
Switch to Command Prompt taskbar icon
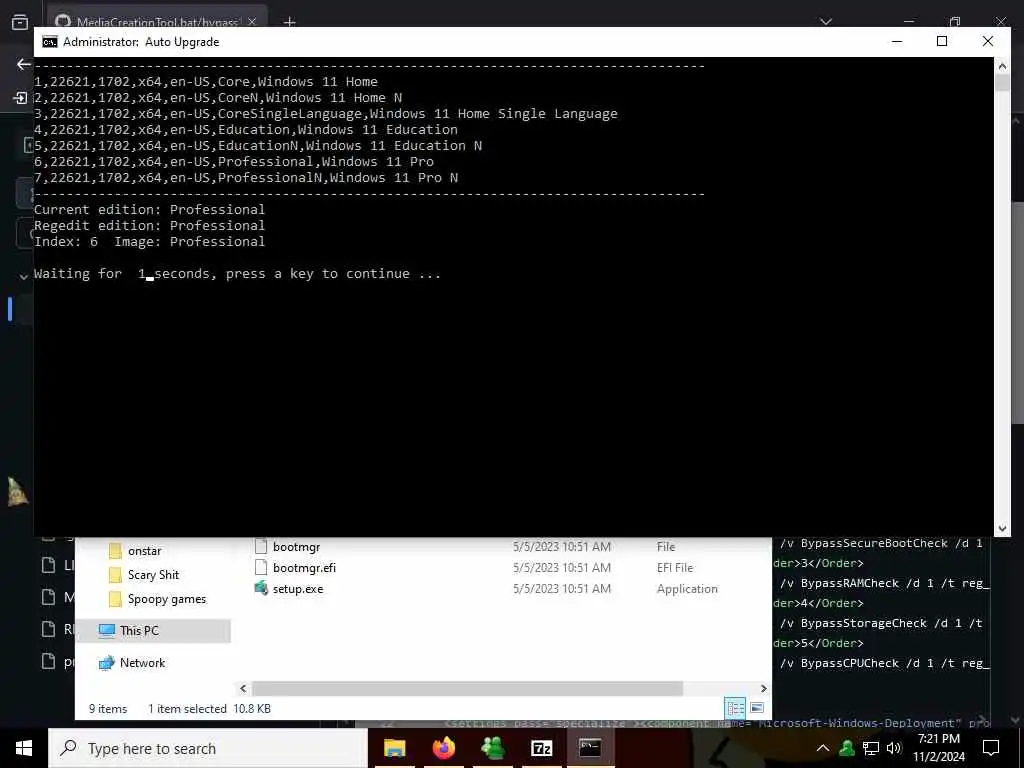click(590, 748)
